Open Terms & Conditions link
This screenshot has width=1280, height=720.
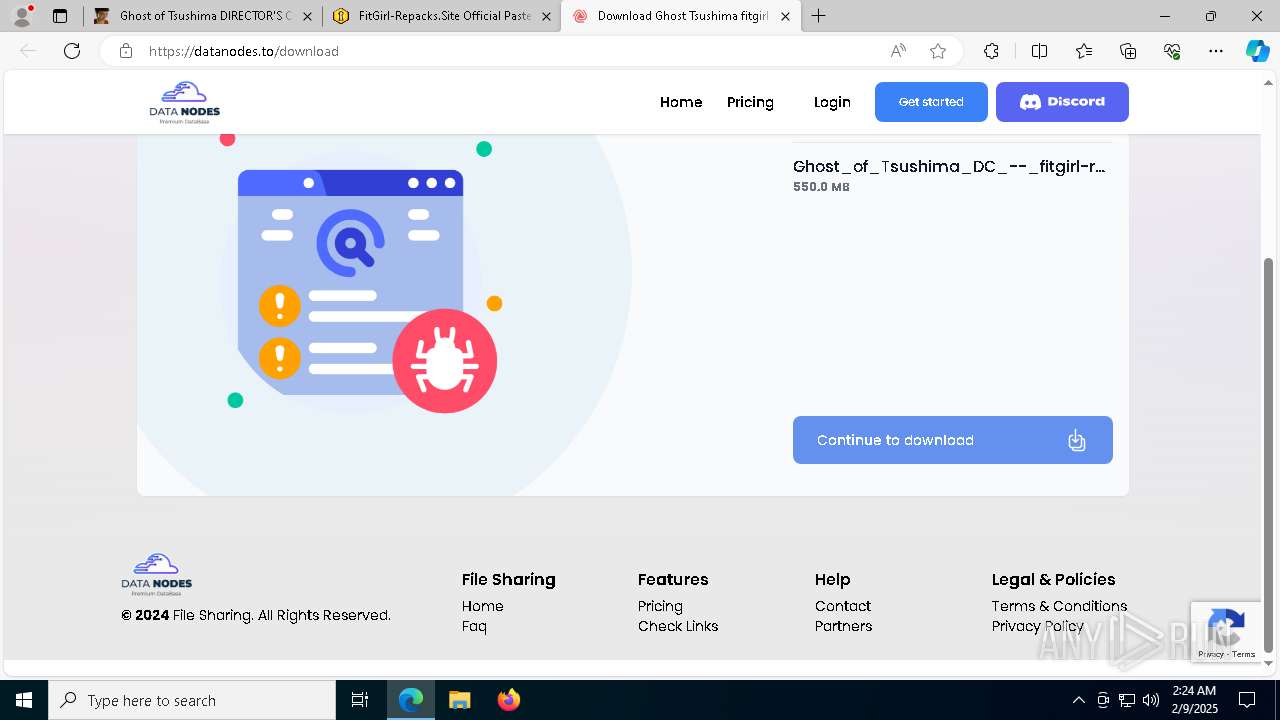pos(1059,606)
